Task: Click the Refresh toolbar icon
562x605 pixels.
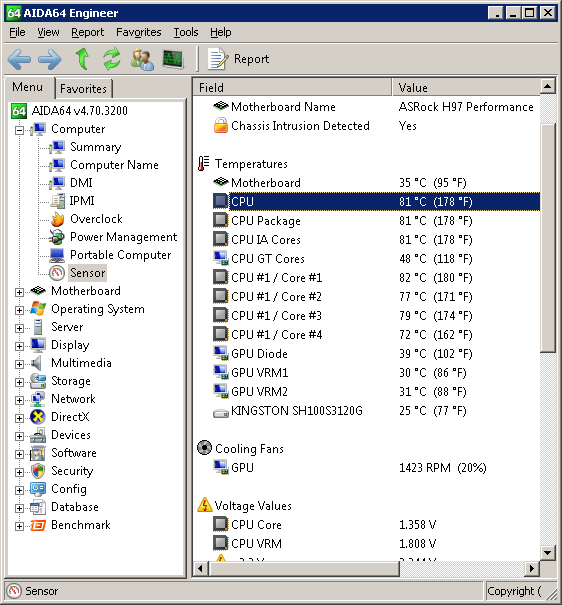Action: click(112, 59)
